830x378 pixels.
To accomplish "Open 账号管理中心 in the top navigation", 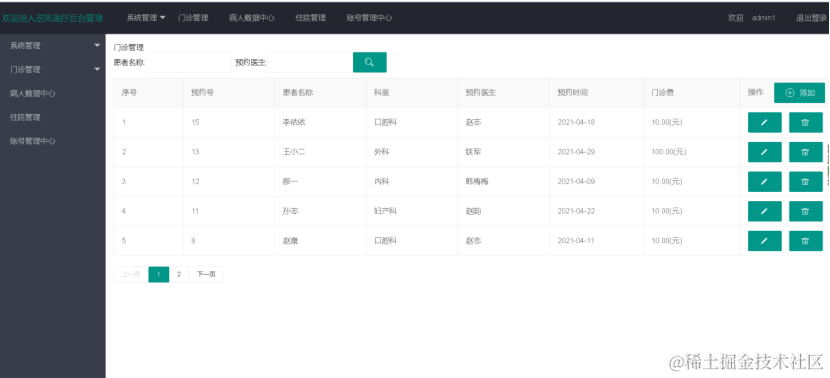I will pos(369,17).
